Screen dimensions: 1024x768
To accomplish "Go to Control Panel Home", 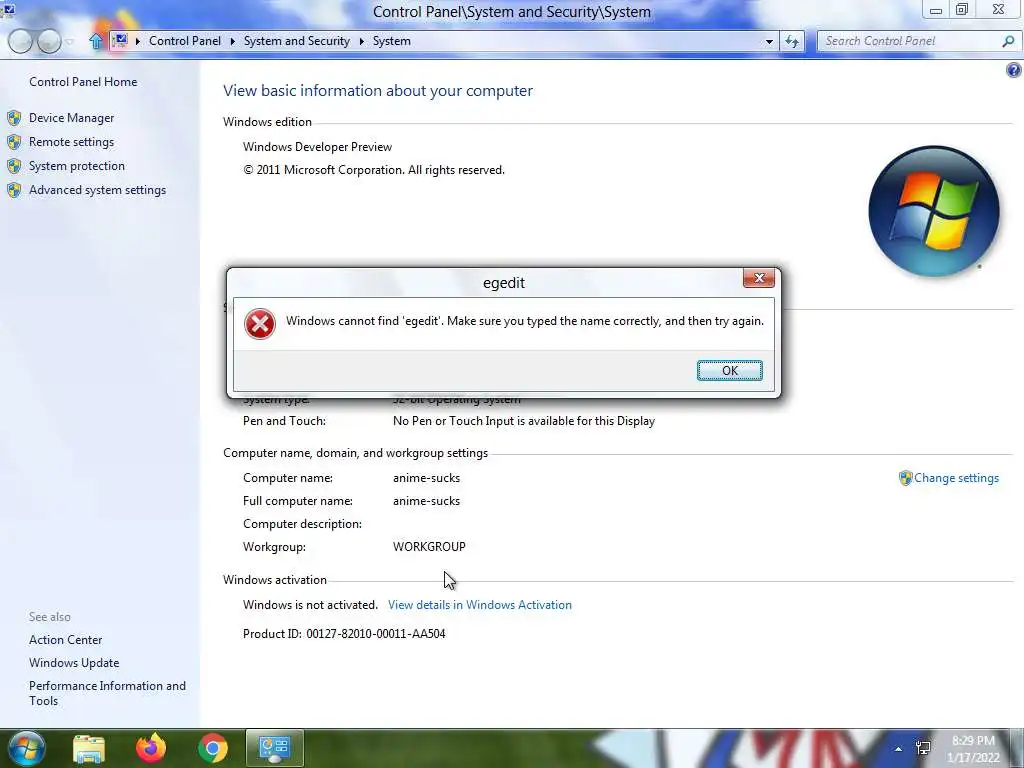I will [x=83, y=82].
